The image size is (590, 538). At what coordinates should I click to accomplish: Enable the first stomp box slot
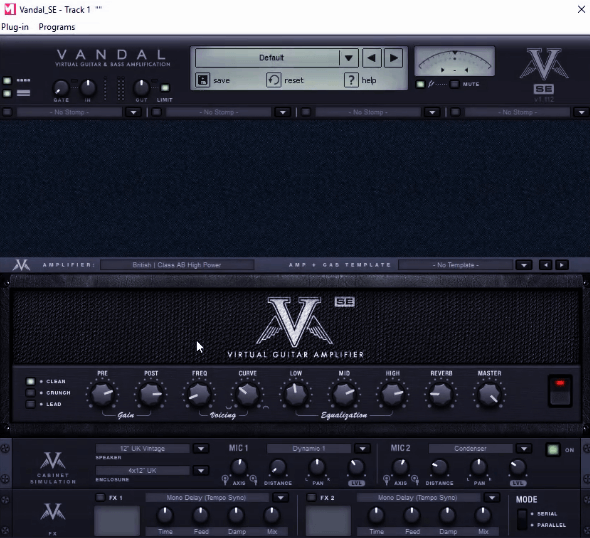[x=7, y=112]
